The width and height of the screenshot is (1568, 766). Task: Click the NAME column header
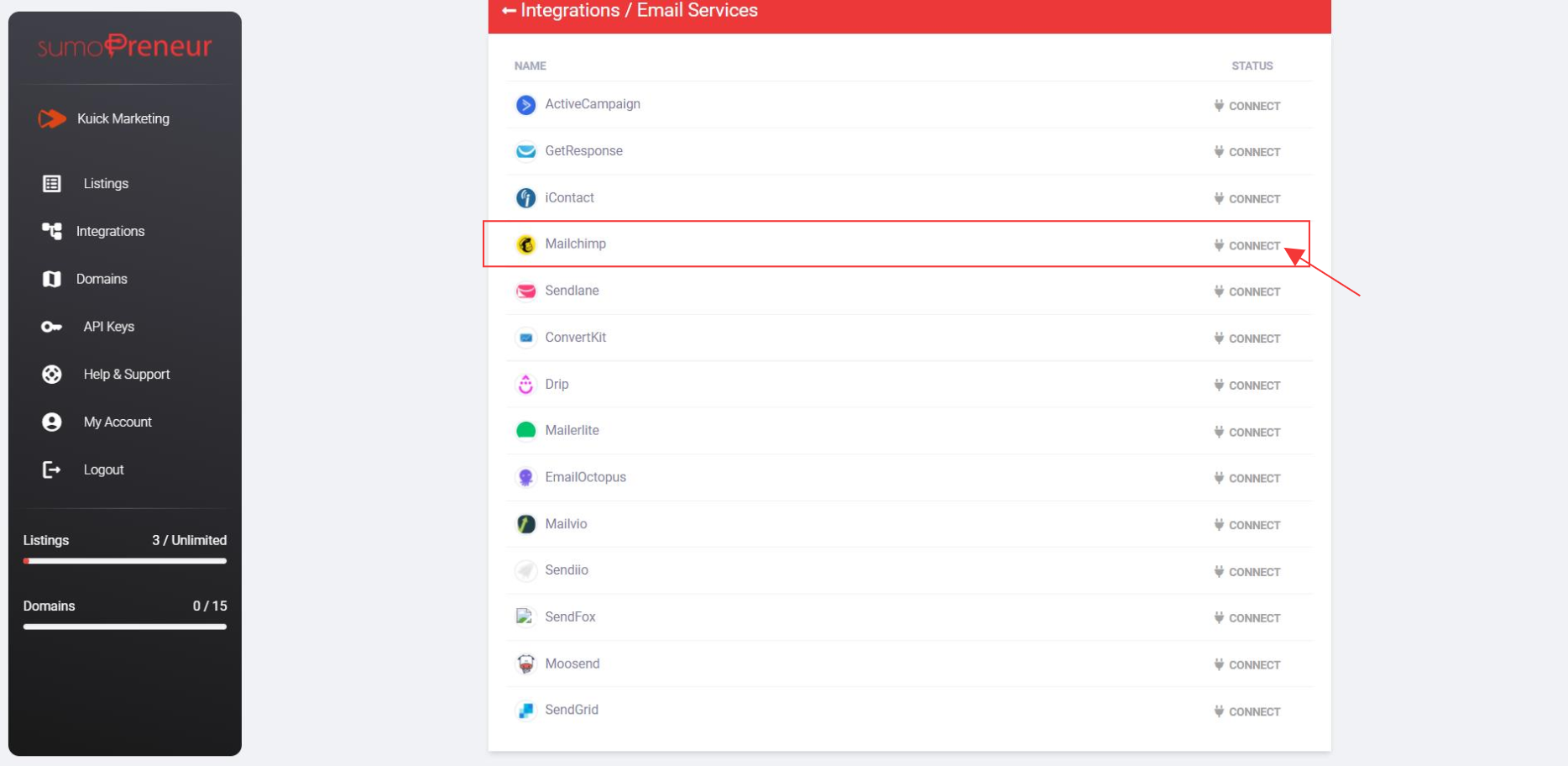pos(531,66)
